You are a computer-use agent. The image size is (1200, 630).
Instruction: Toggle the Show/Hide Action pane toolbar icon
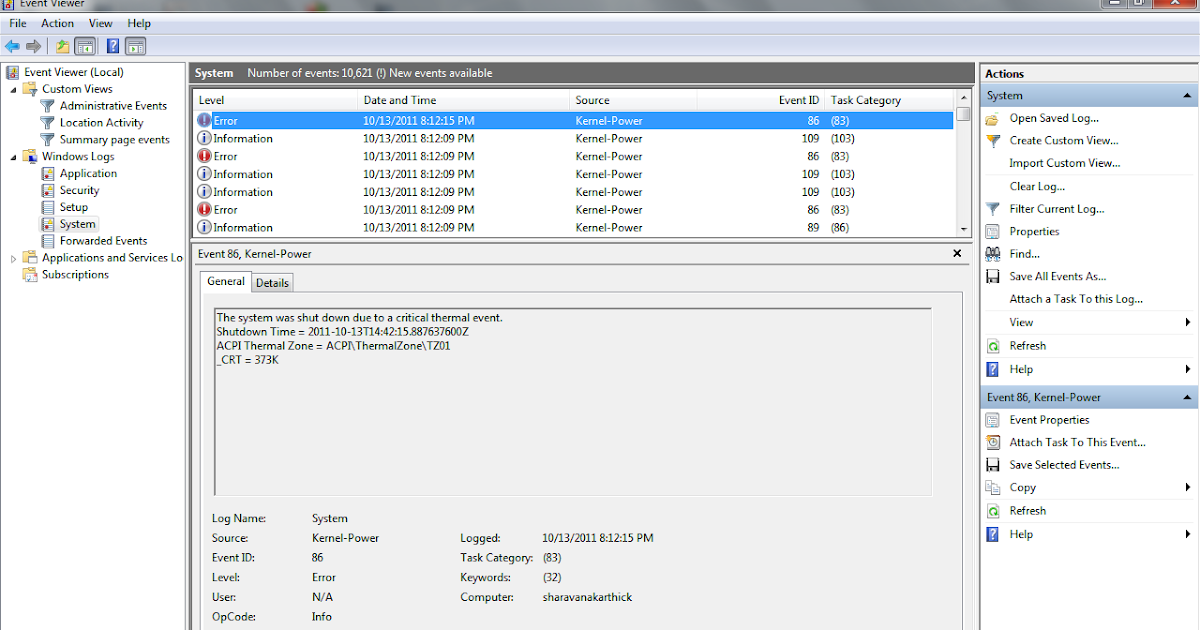(135, 45)
